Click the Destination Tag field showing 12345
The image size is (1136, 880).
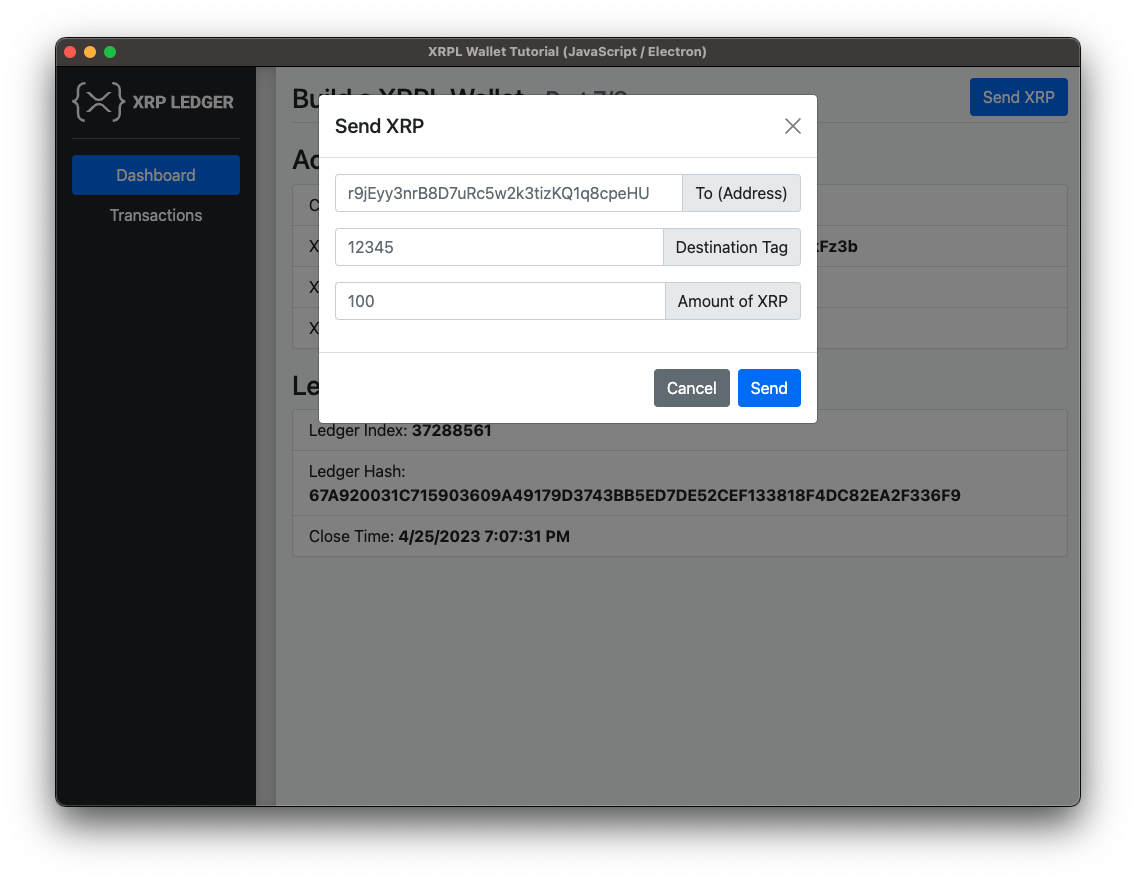pos(498,247)
